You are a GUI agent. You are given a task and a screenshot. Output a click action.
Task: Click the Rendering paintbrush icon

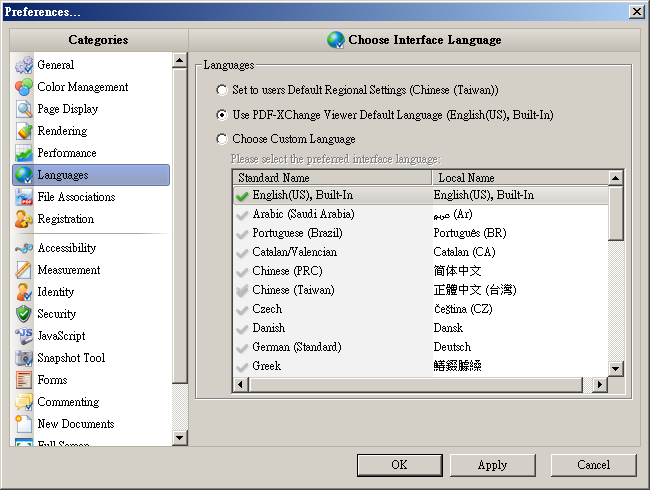click(x=24, y=131)
